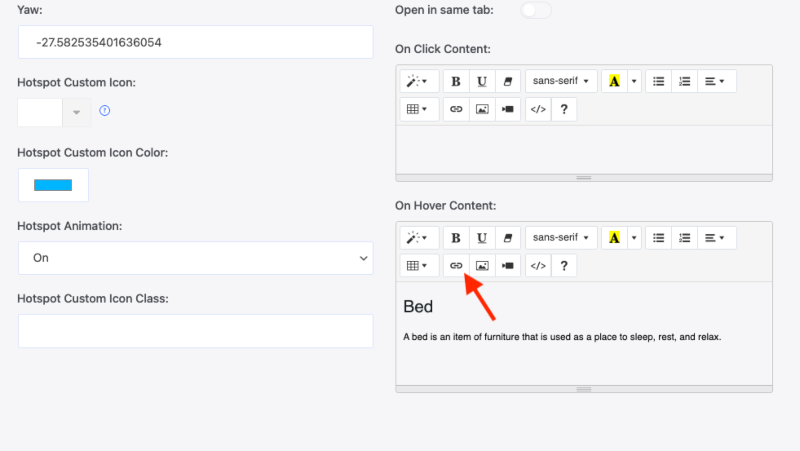The height and width of the screenshot is (451, 800).
Task: Expand paragraph alignment menu in On Click toolbar
Action: [x=717, y=81]
